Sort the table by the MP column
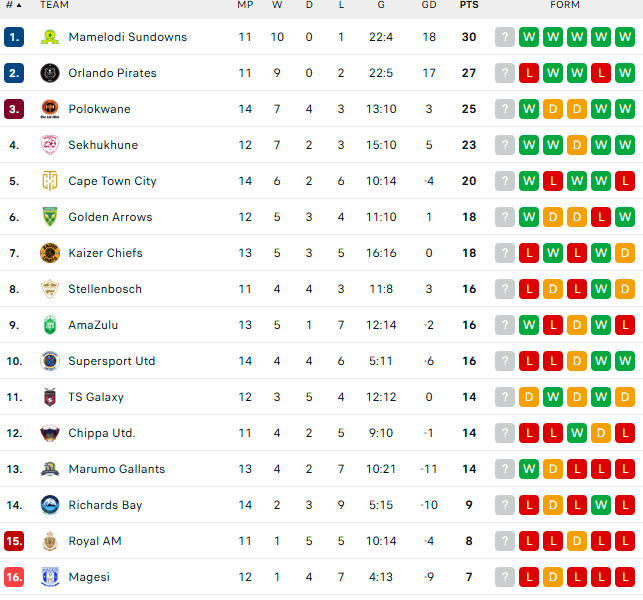 [245, 5]
